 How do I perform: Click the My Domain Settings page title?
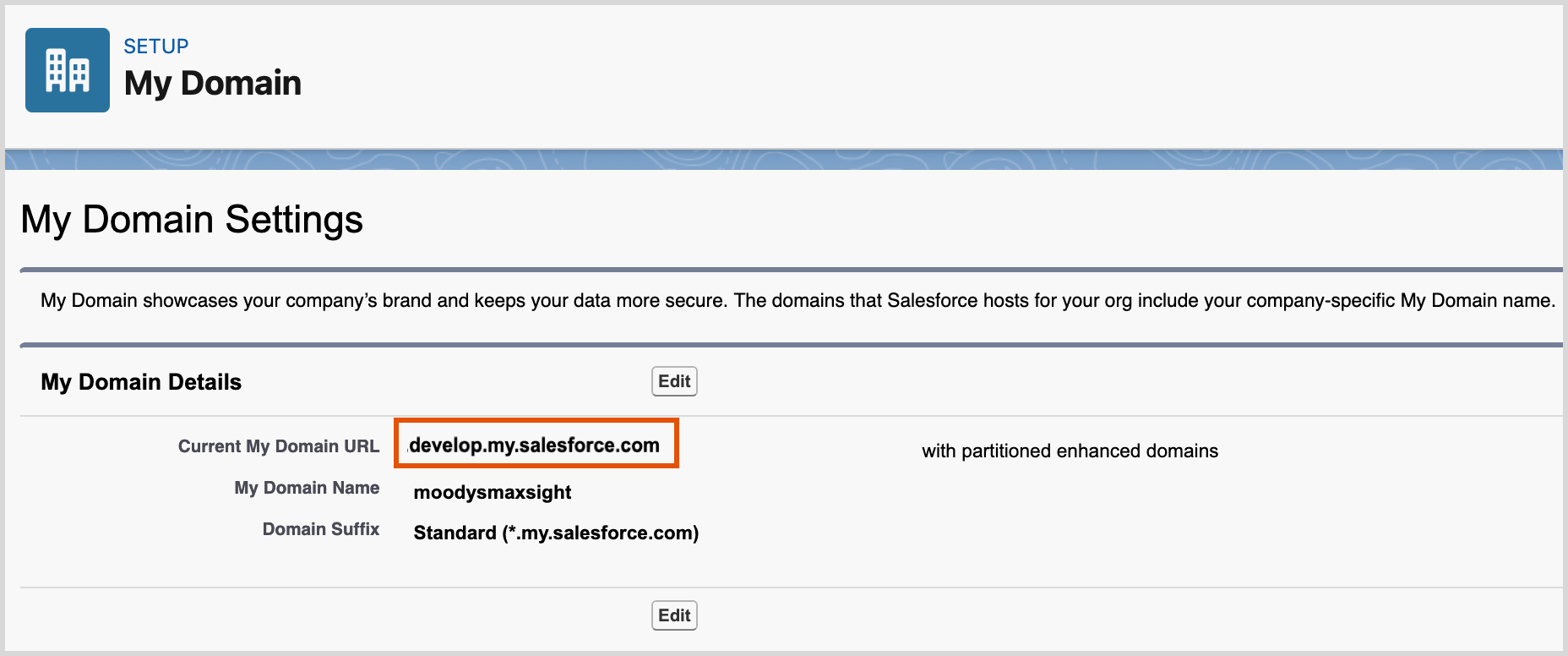point(193,219)
